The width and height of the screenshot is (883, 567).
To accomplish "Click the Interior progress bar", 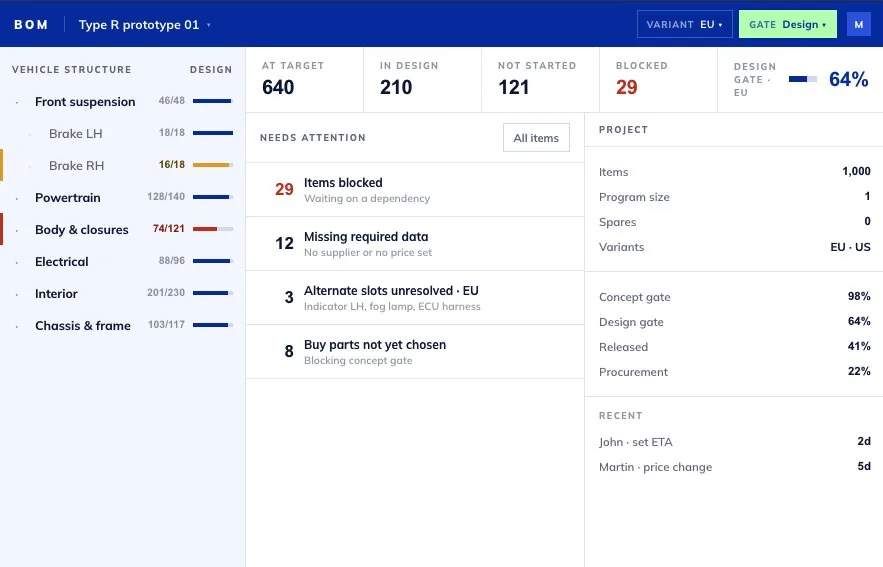I will 213,293.
